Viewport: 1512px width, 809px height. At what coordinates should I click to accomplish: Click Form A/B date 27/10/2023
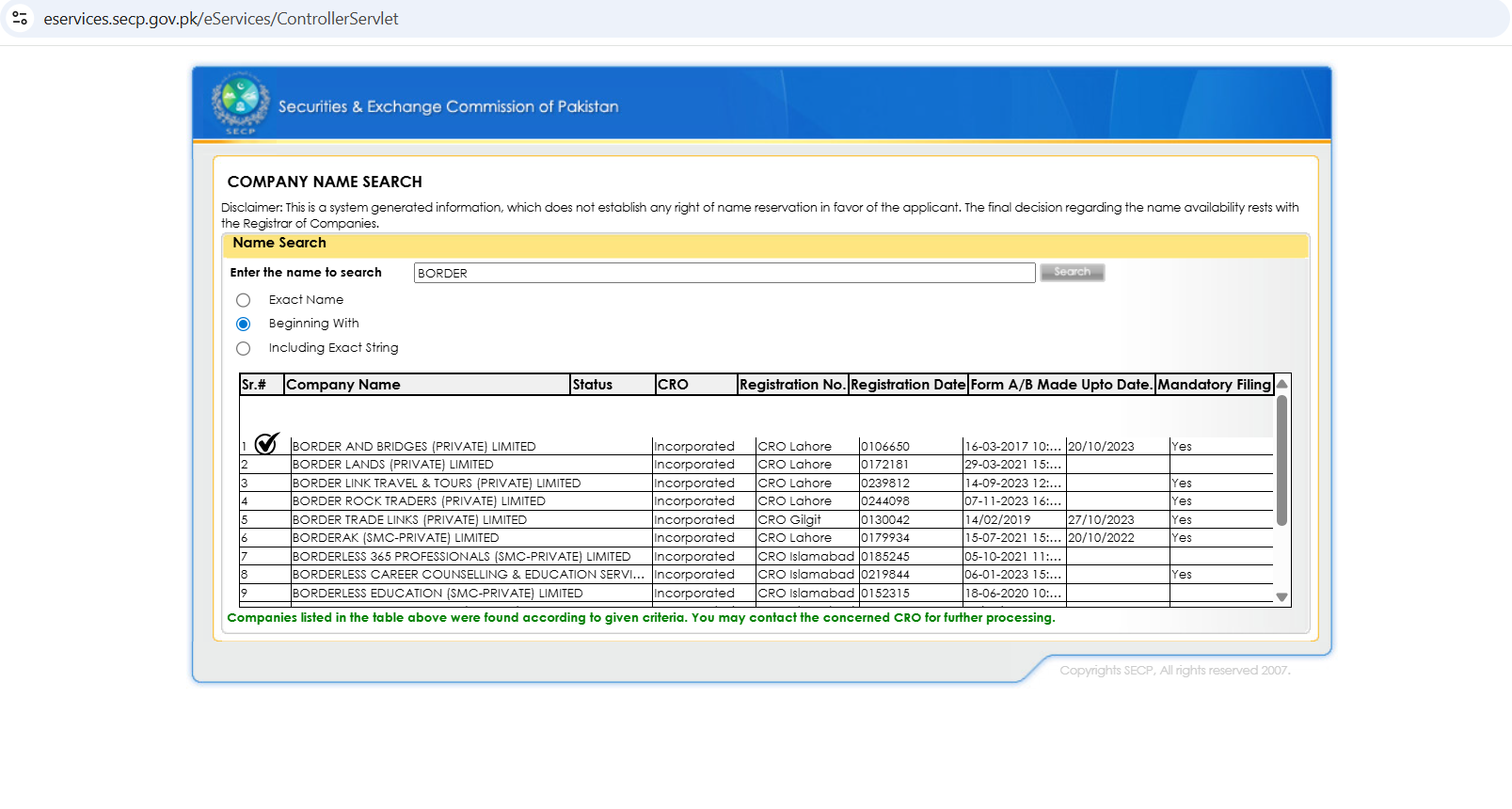pos(1101,520)
